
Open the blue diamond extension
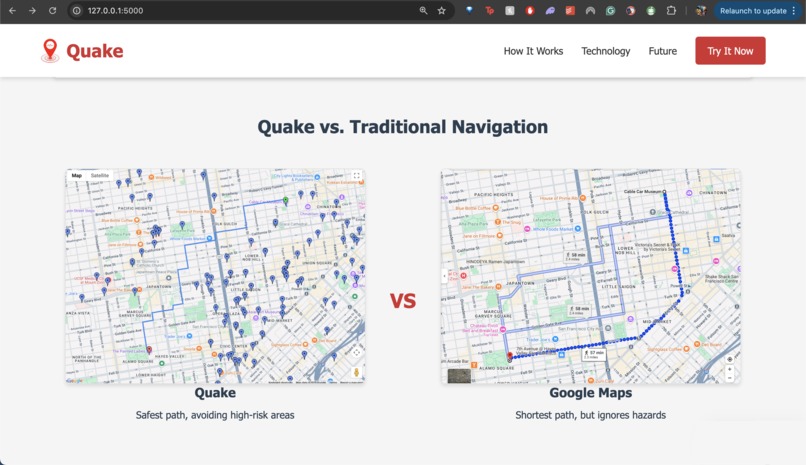(x=469, y=10)
